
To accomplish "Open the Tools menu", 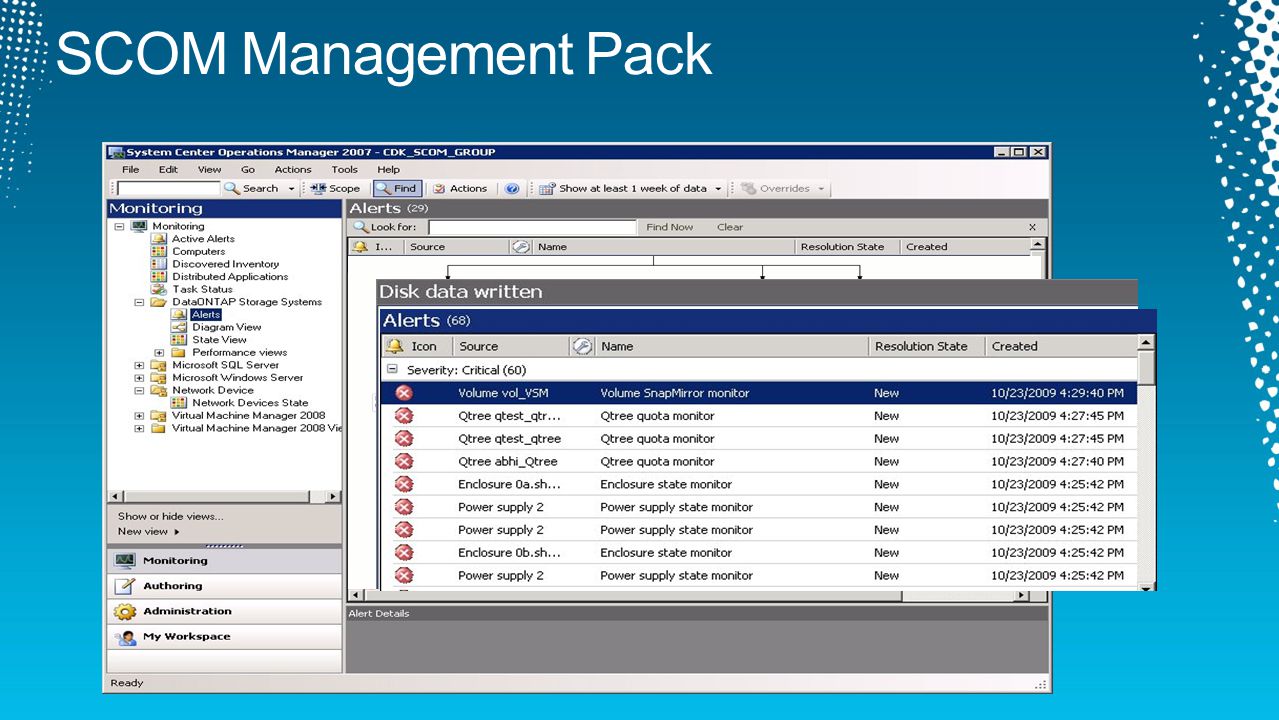I will pyautogui.click(x=344, y=170).
